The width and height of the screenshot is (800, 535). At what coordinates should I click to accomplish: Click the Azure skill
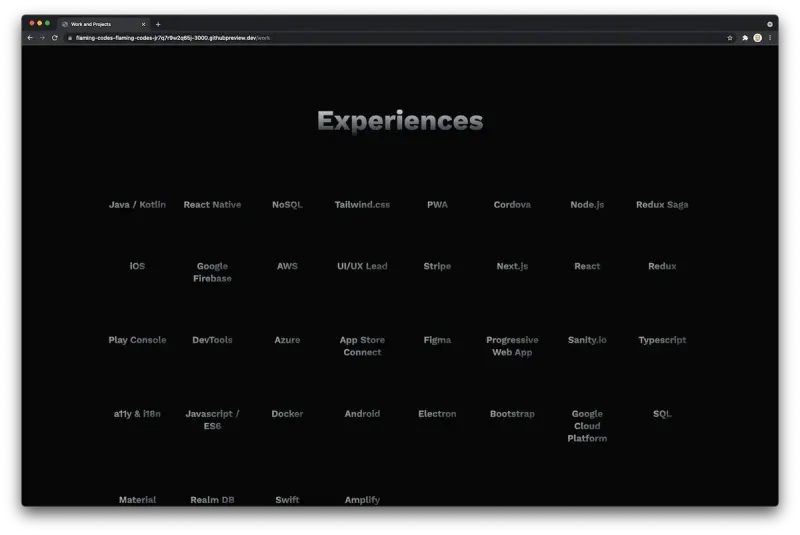pos(287,340)
